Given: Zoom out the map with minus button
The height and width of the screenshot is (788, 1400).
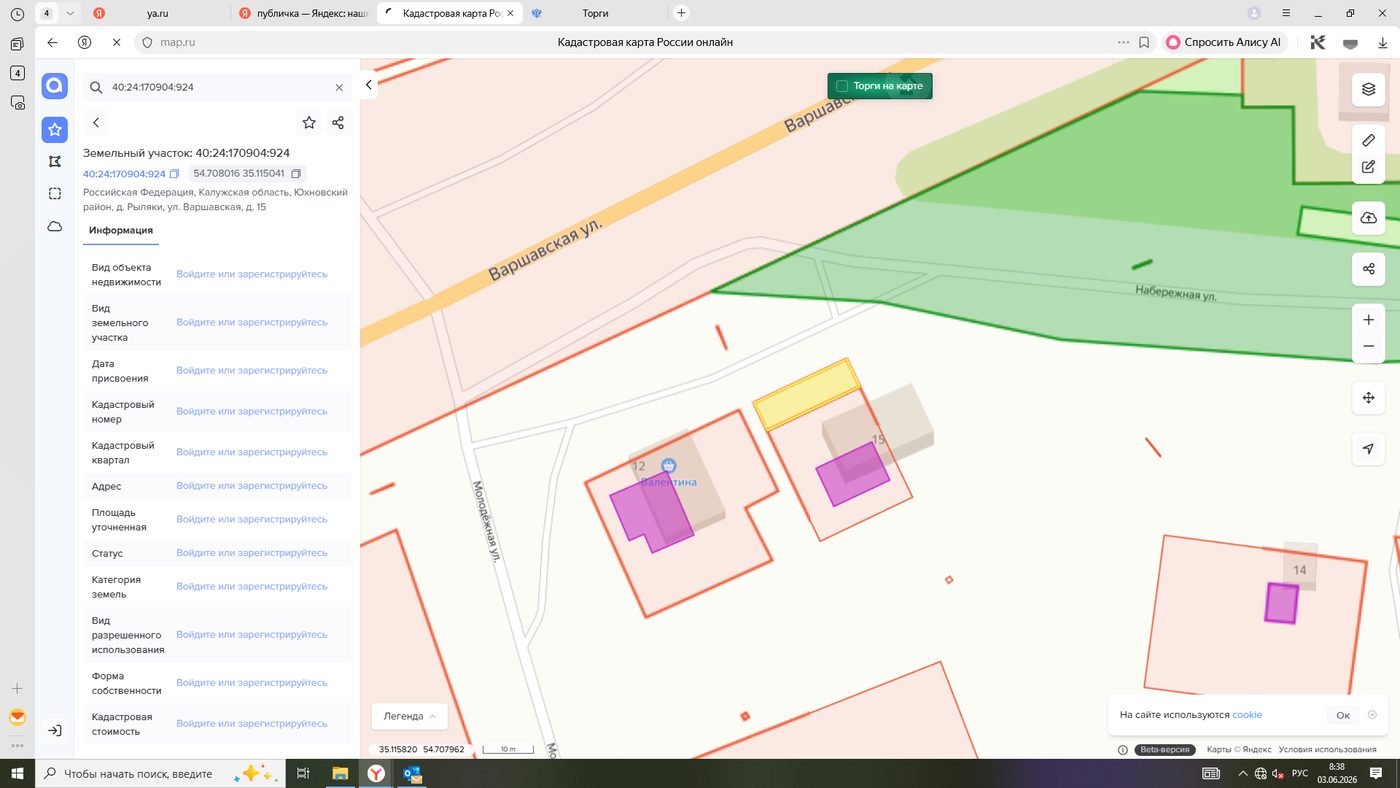Looking at the screenshot, I should click(x=1368, y=346).
